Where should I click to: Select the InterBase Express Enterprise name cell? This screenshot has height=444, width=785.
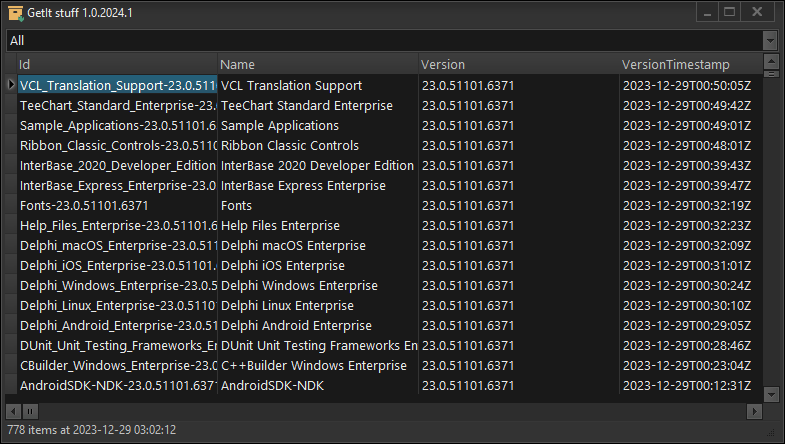click(318, 185)
